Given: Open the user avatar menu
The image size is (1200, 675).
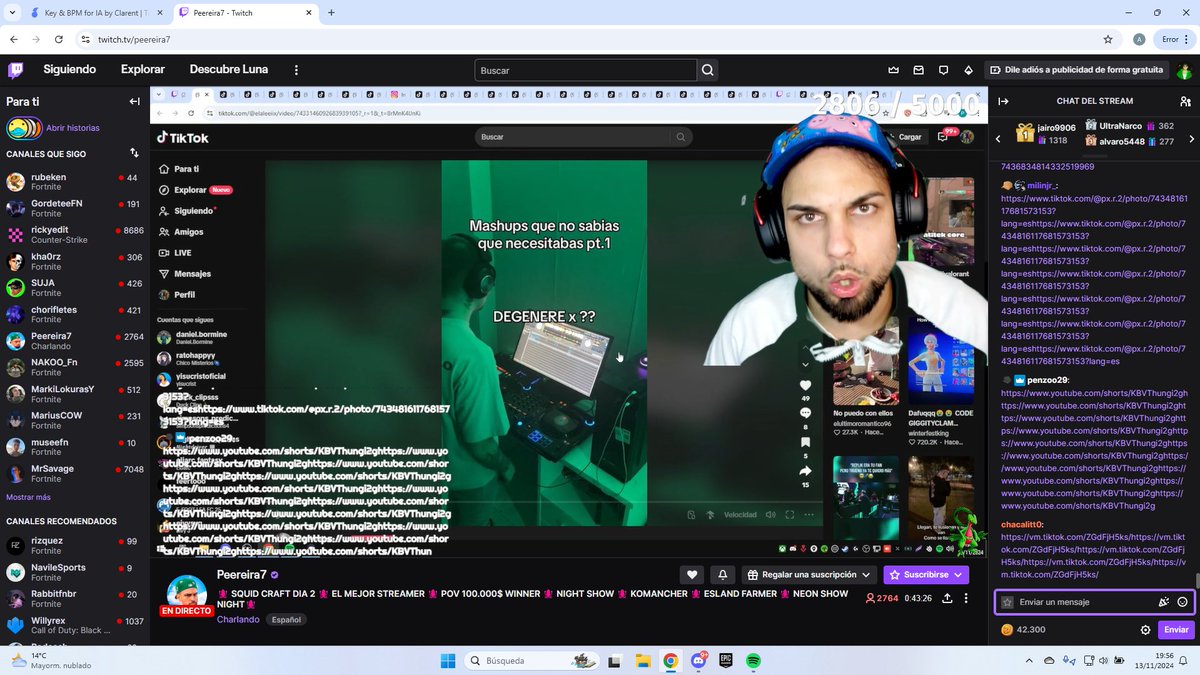Looking at the screenshot, I should coord(1184,70).
